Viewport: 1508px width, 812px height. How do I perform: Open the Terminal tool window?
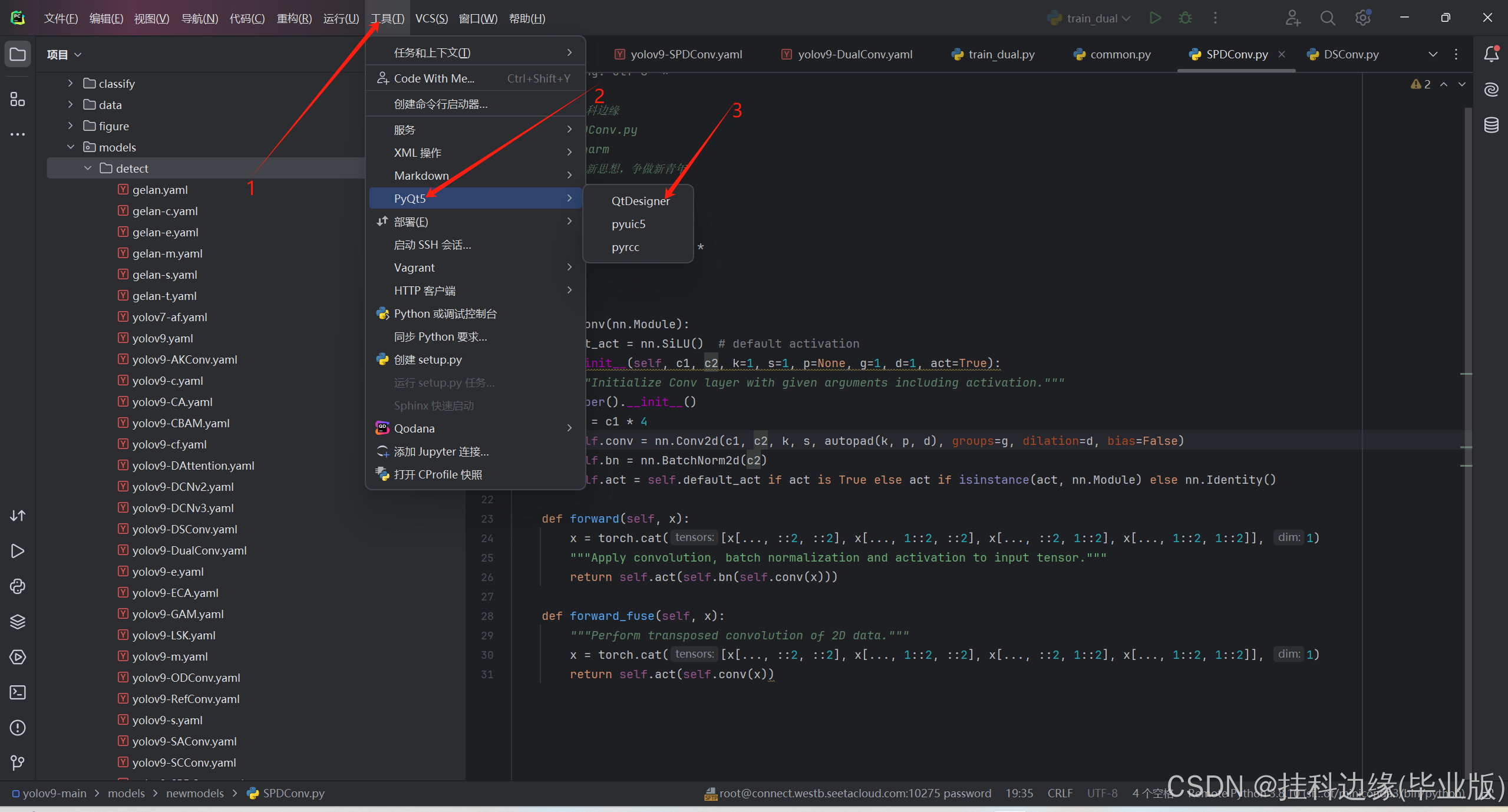click(18, 692)
